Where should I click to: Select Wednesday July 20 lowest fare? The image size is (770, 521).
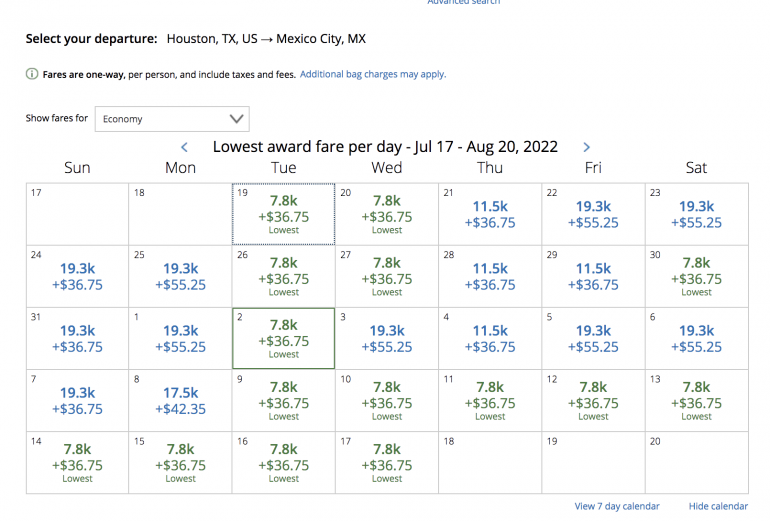pos(387,214)
